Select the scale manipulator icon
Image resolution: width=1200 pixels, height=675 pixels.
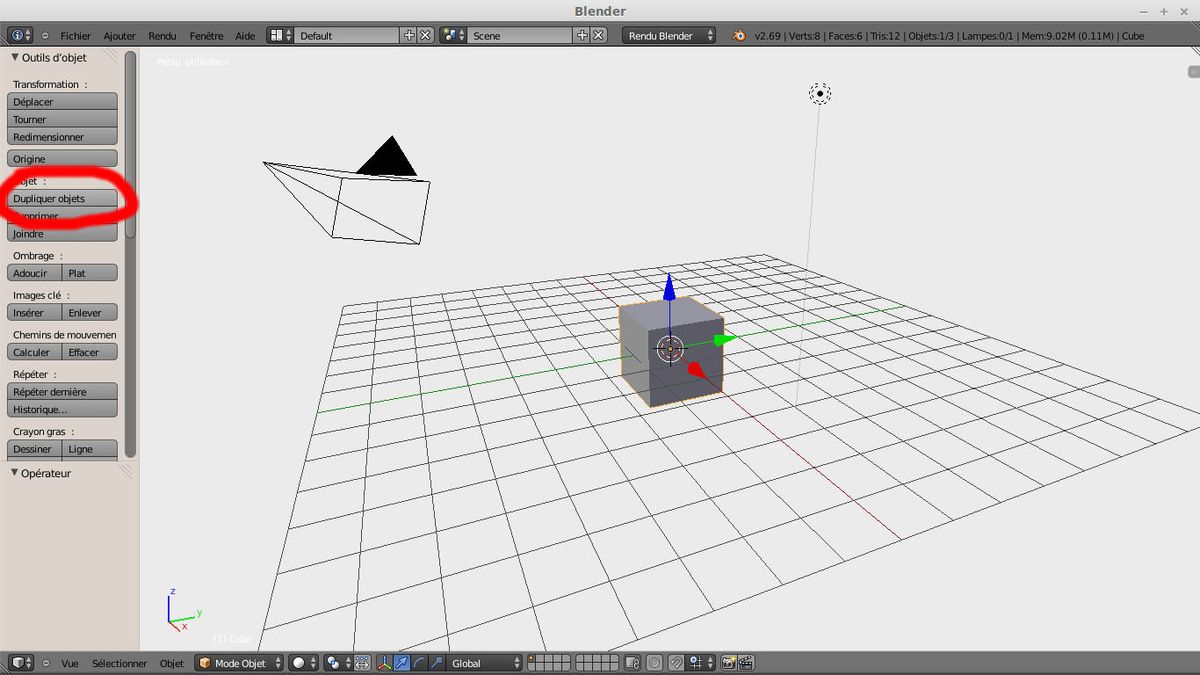[x=435, y=663]
